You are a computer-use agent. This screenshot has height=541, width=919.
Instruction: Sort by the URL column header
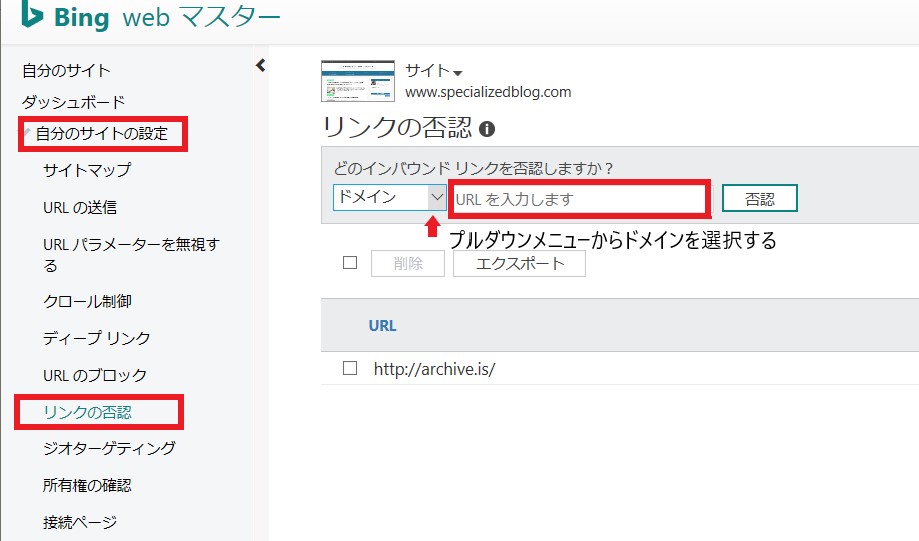click(383, 326)
